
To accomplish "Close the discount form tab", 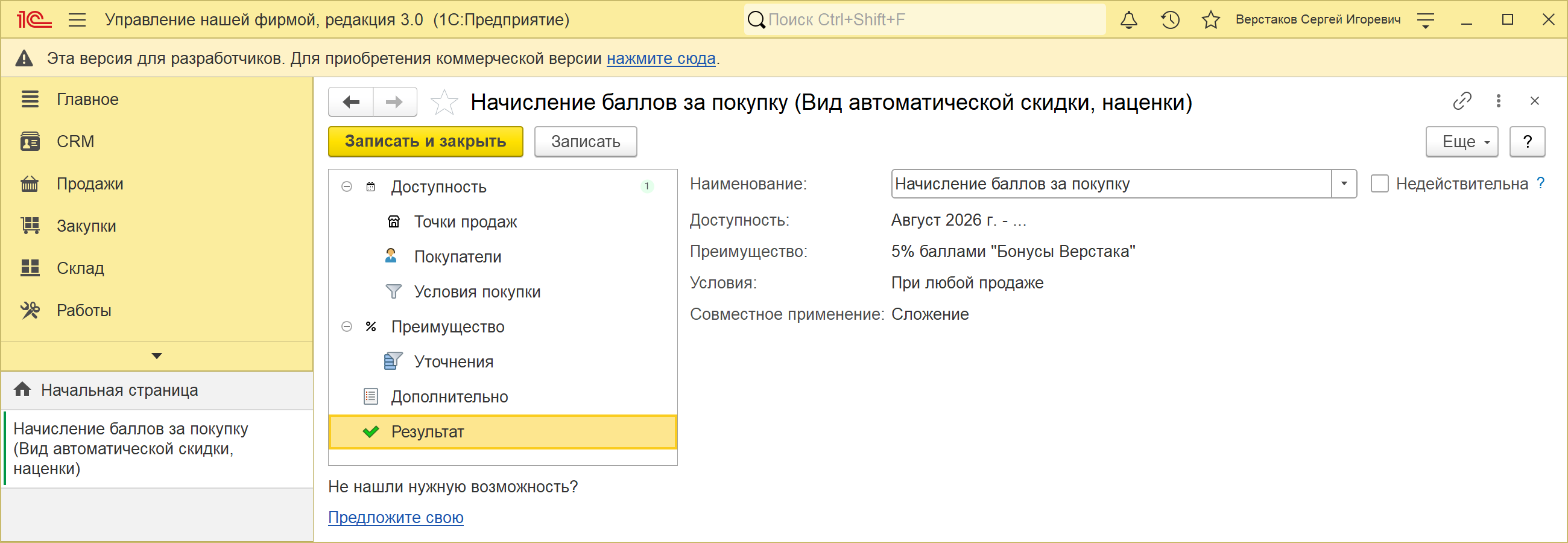I will (1534, 100).
